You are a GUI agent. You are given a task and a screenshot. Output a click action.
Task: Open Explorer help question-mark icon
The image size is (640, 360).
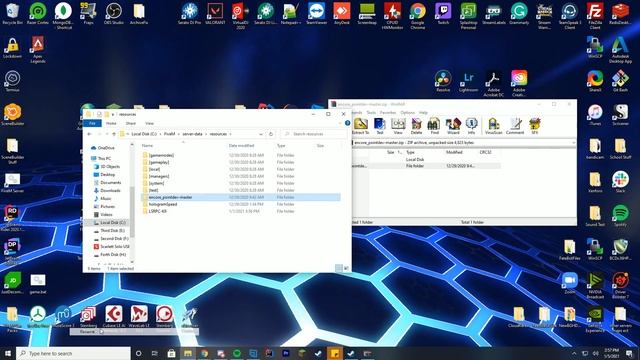pyautogui.click(x=347, y=123)
